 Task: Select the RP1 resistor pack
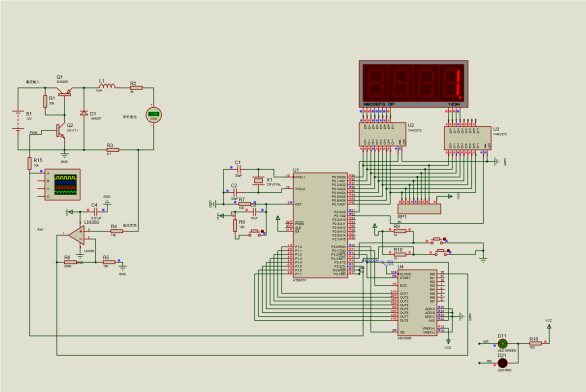419,209
